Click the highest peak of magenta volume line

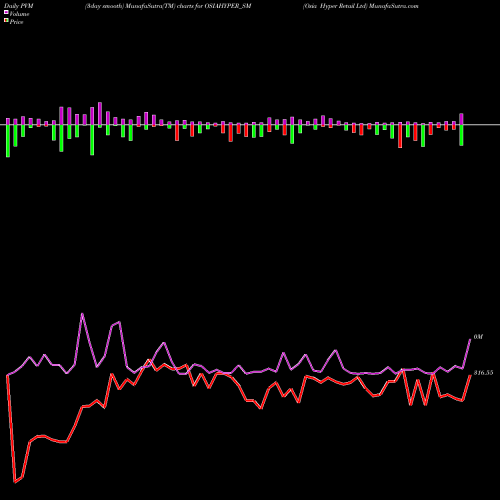tap(82, 314)
